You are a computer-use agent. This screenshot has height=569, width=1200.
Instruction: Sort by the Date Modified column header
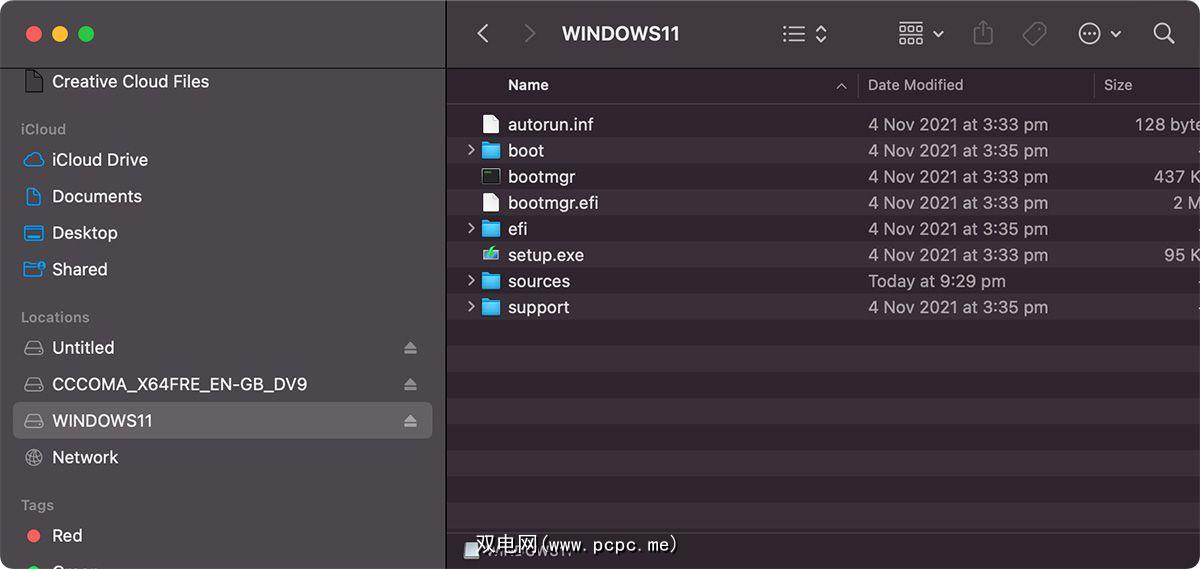click(x=915, y=86)
